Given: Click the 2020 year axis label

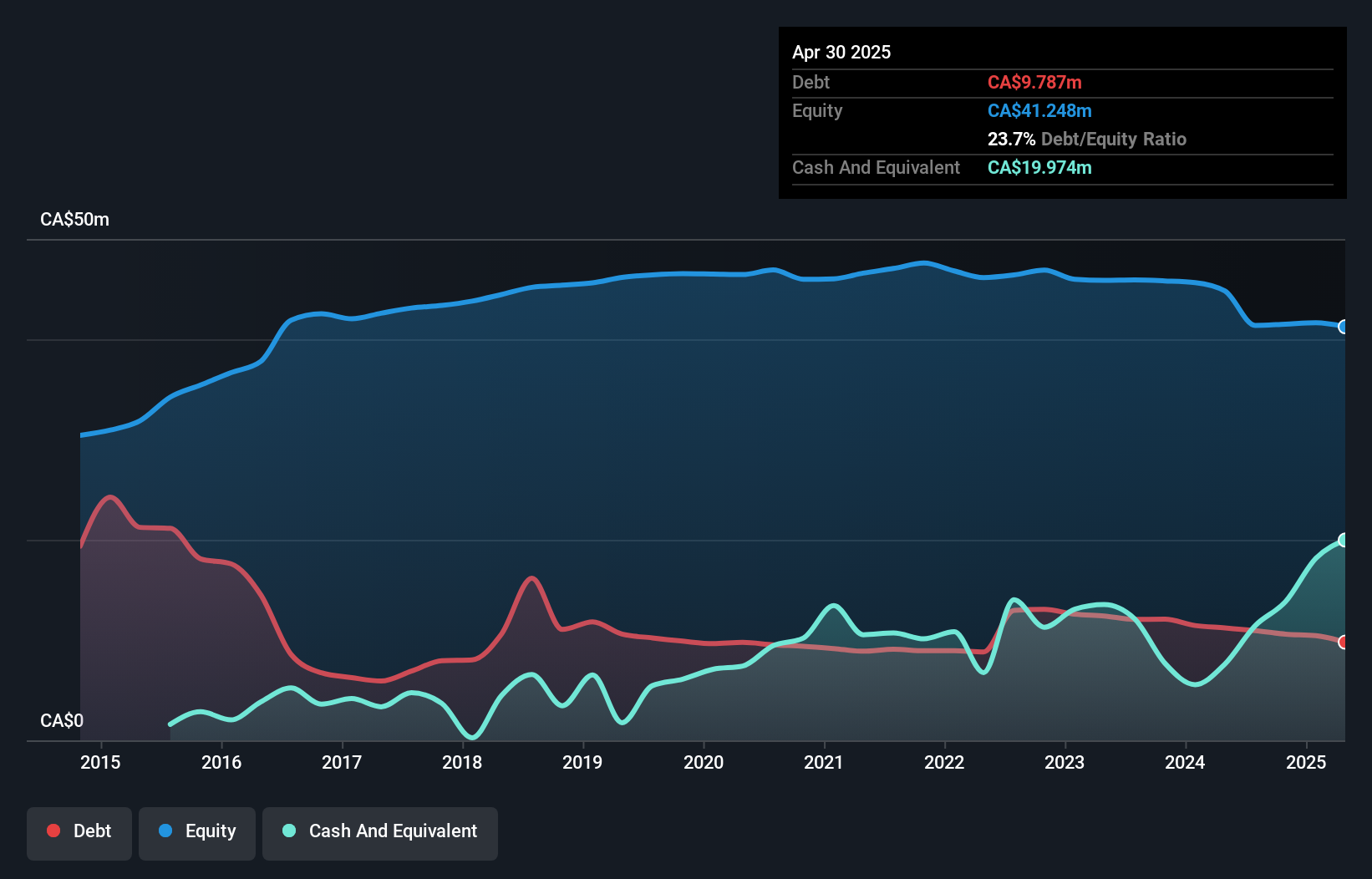Looking at the screenshot, I should click(704, 762).
